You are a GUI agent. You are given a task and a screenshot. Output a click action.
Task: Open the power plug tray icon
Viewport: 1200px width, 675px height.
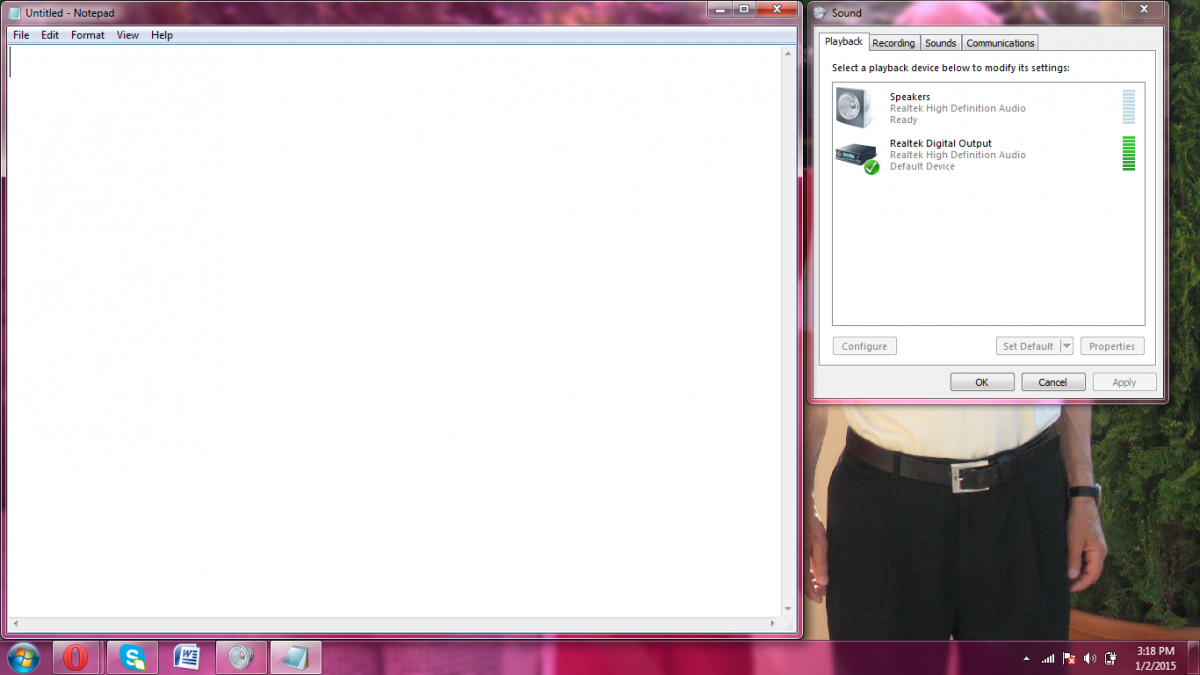(x=1110, y=658)
